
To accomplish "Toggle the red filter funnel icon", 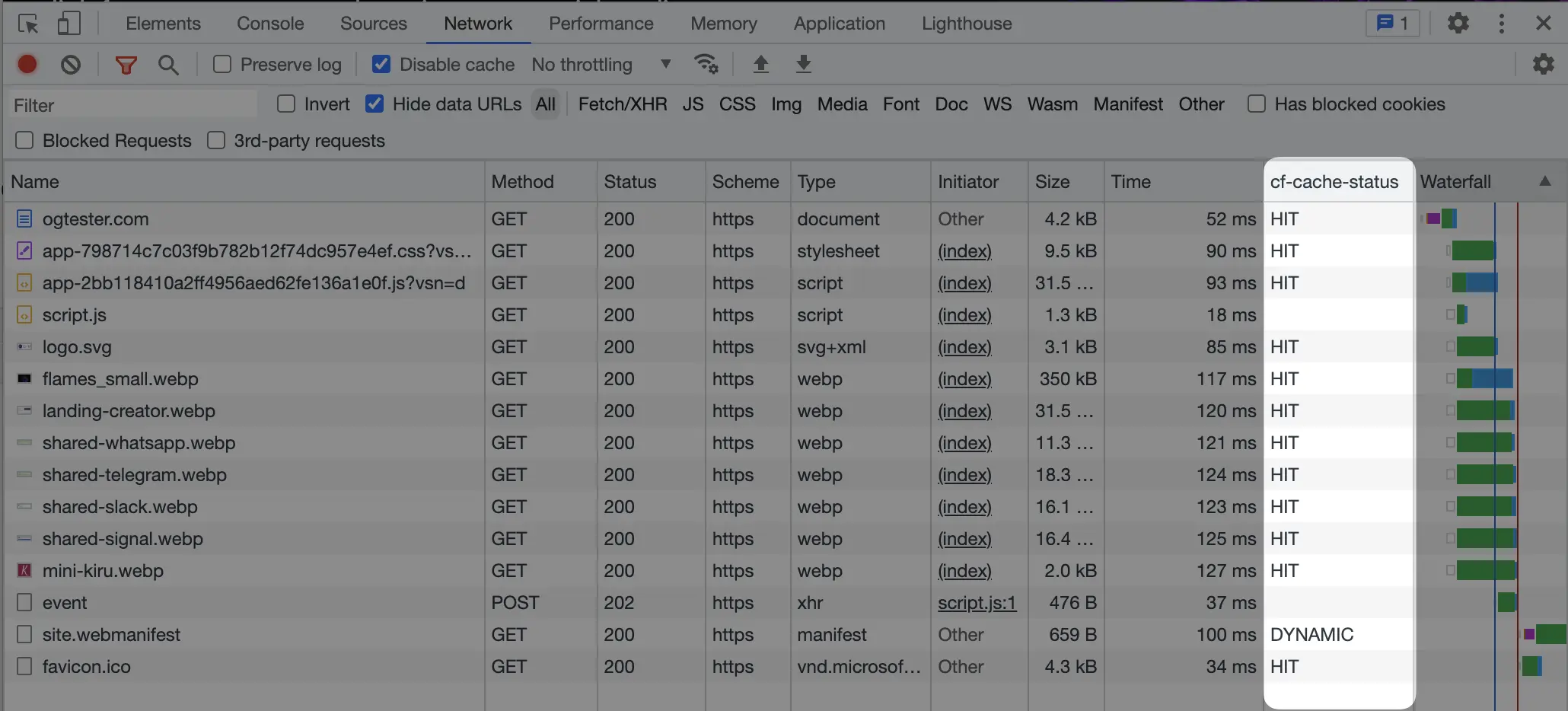I will pos(126,65).
